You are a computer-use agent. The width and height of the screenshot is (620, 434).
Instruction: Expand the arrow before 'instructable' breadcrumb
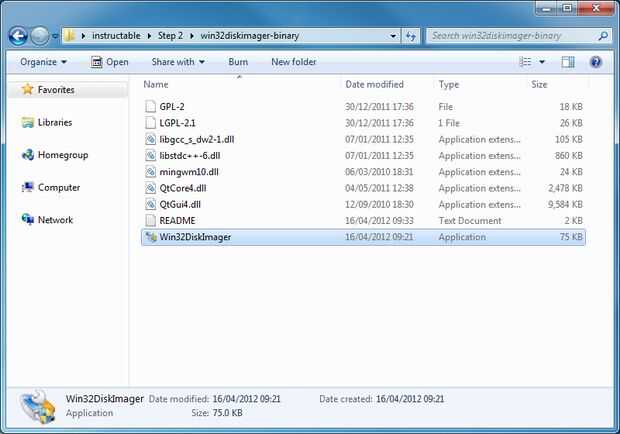[83, 36]
